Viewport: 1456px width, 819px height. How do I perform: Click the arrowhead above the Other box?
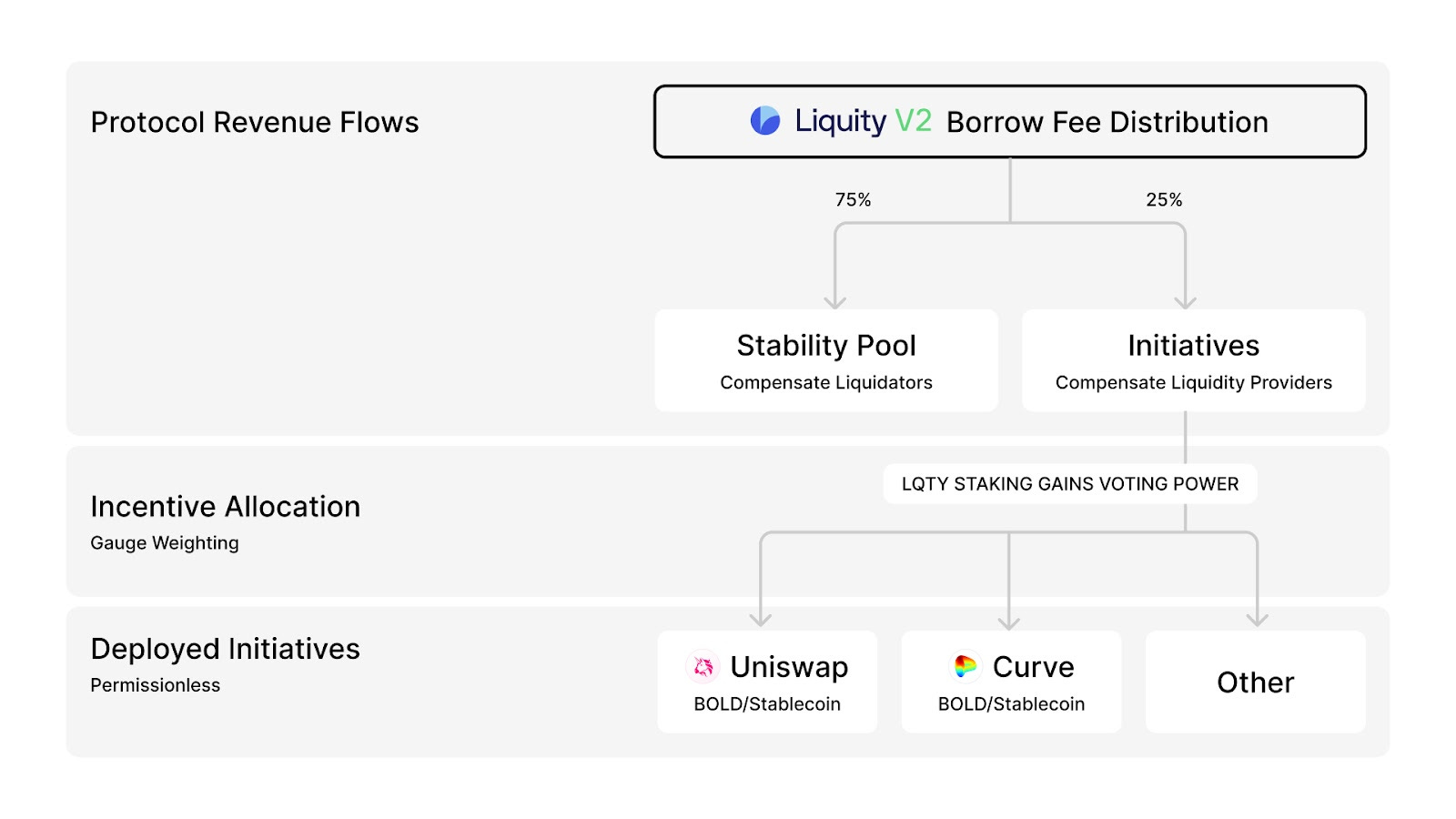click(1257, 619)
